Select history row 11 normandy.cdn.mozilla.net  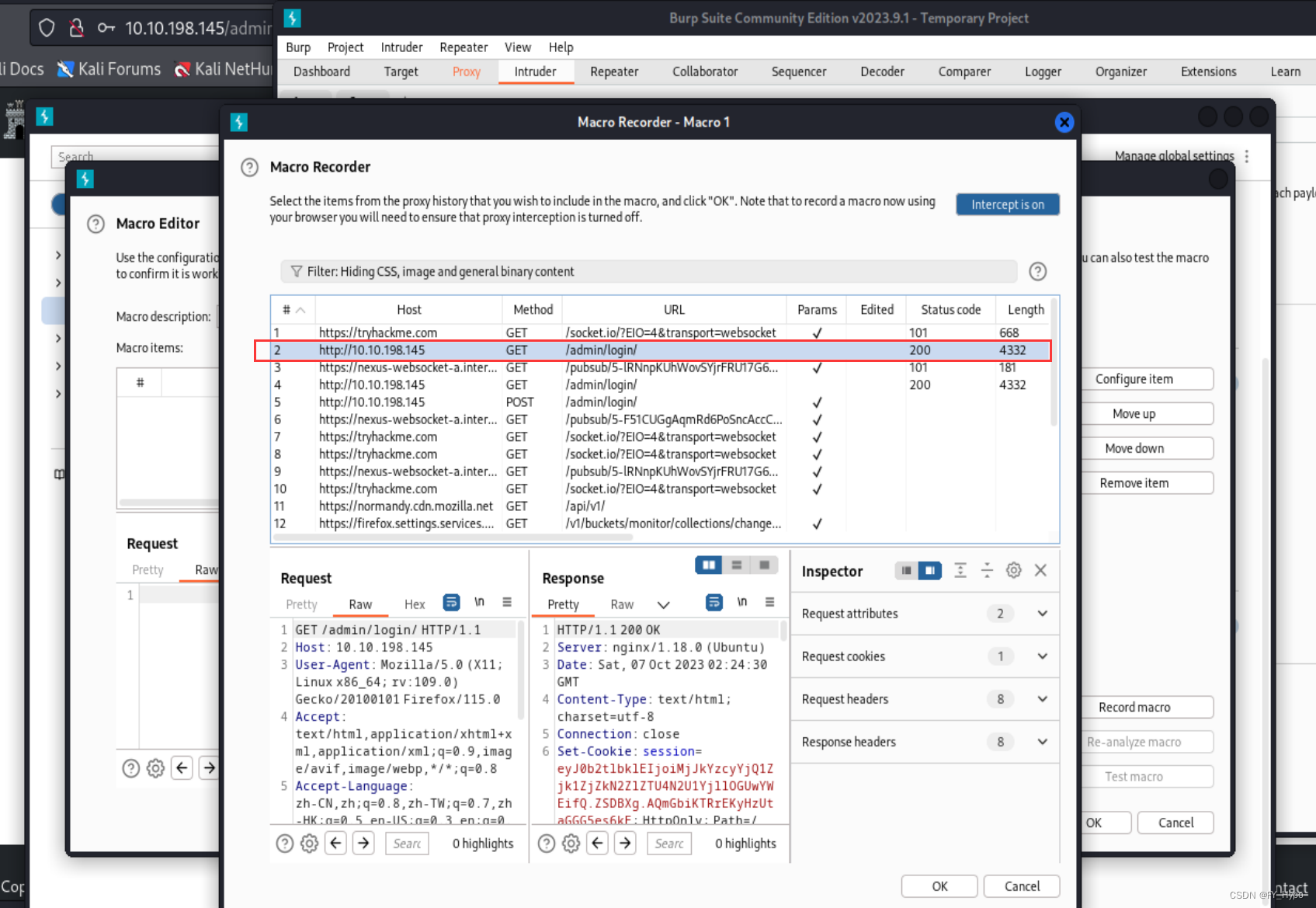[x=661, y=506]
